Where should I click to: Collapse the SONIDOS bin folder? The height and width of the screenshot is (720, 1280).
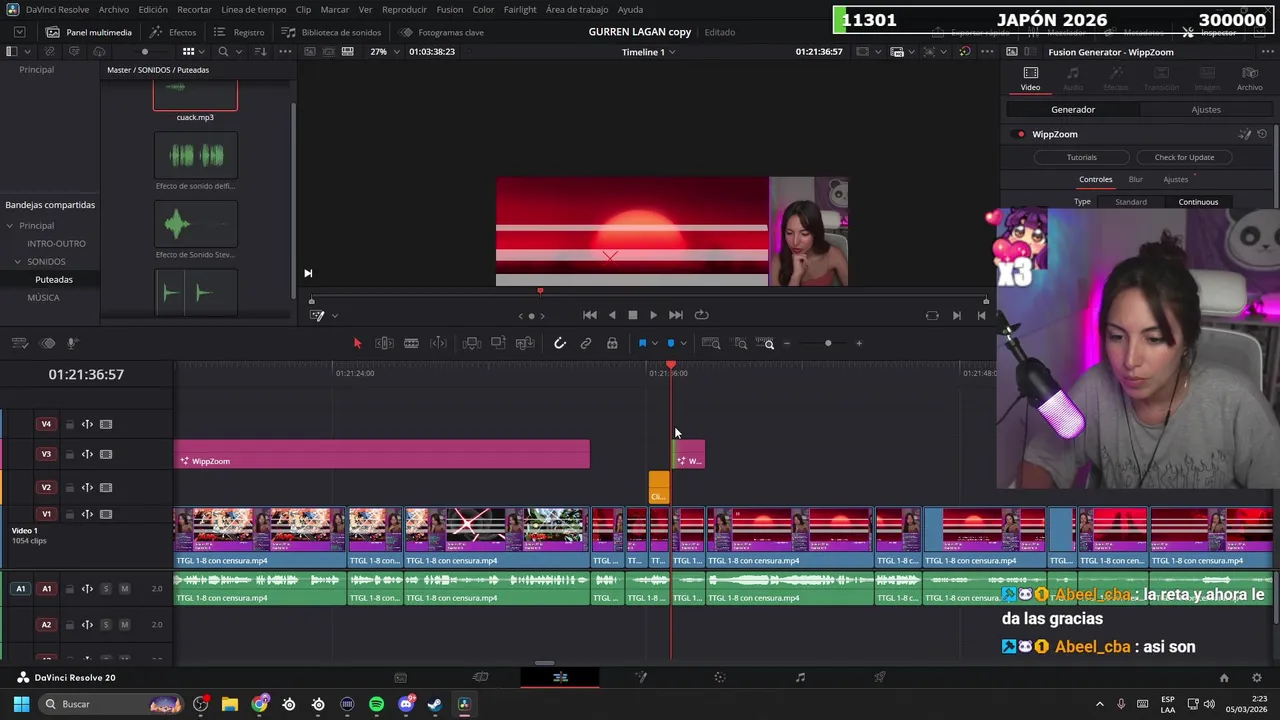[x=17, y=262]
